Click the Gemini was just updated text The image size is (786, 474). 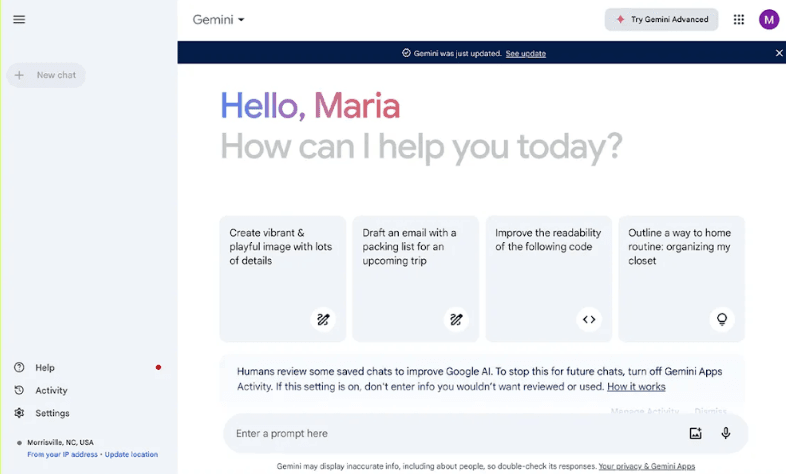[x=457, y=53]
